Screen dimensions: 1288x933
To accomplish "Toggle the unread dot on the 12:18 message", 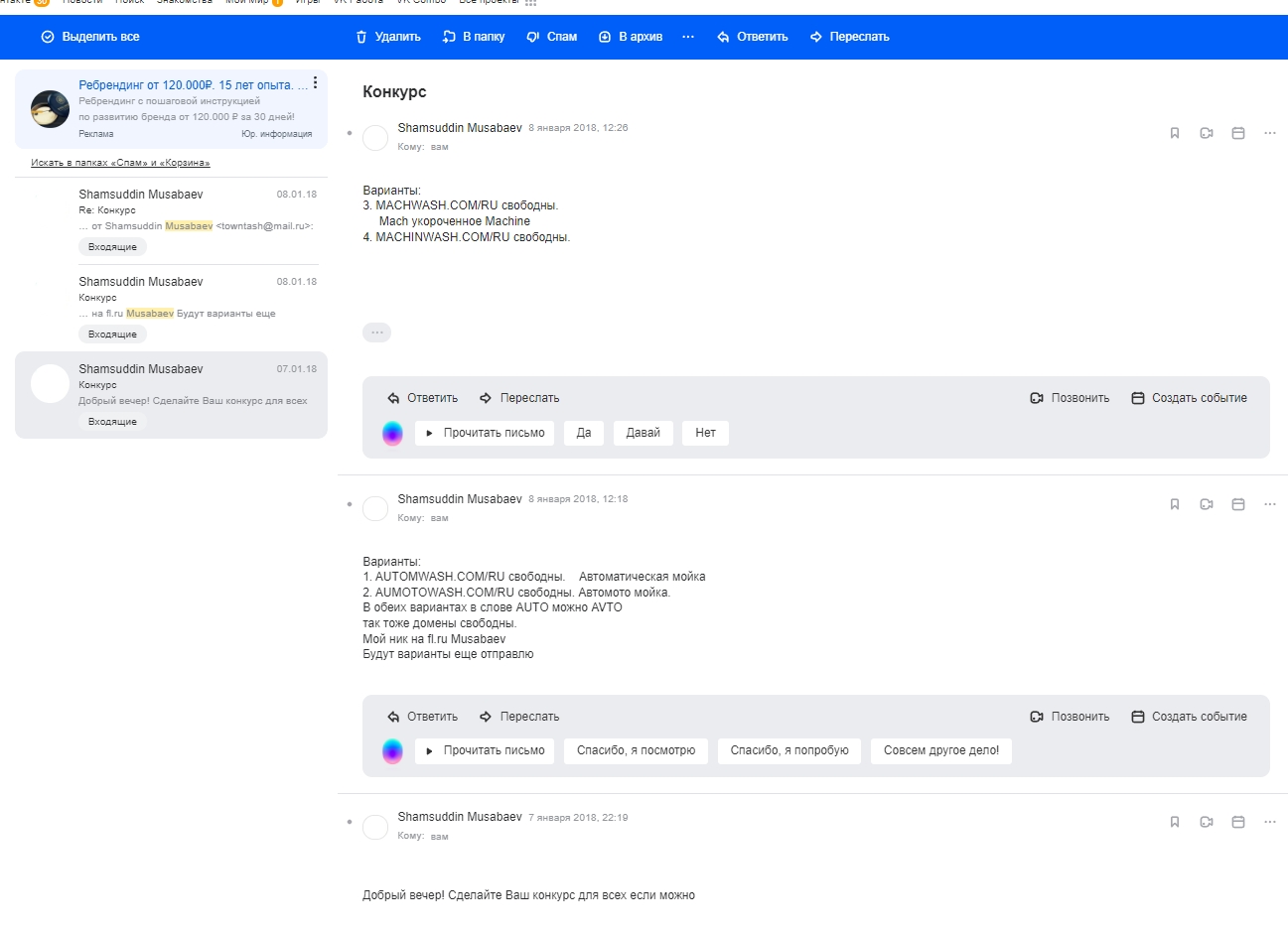I will [350, 504].
